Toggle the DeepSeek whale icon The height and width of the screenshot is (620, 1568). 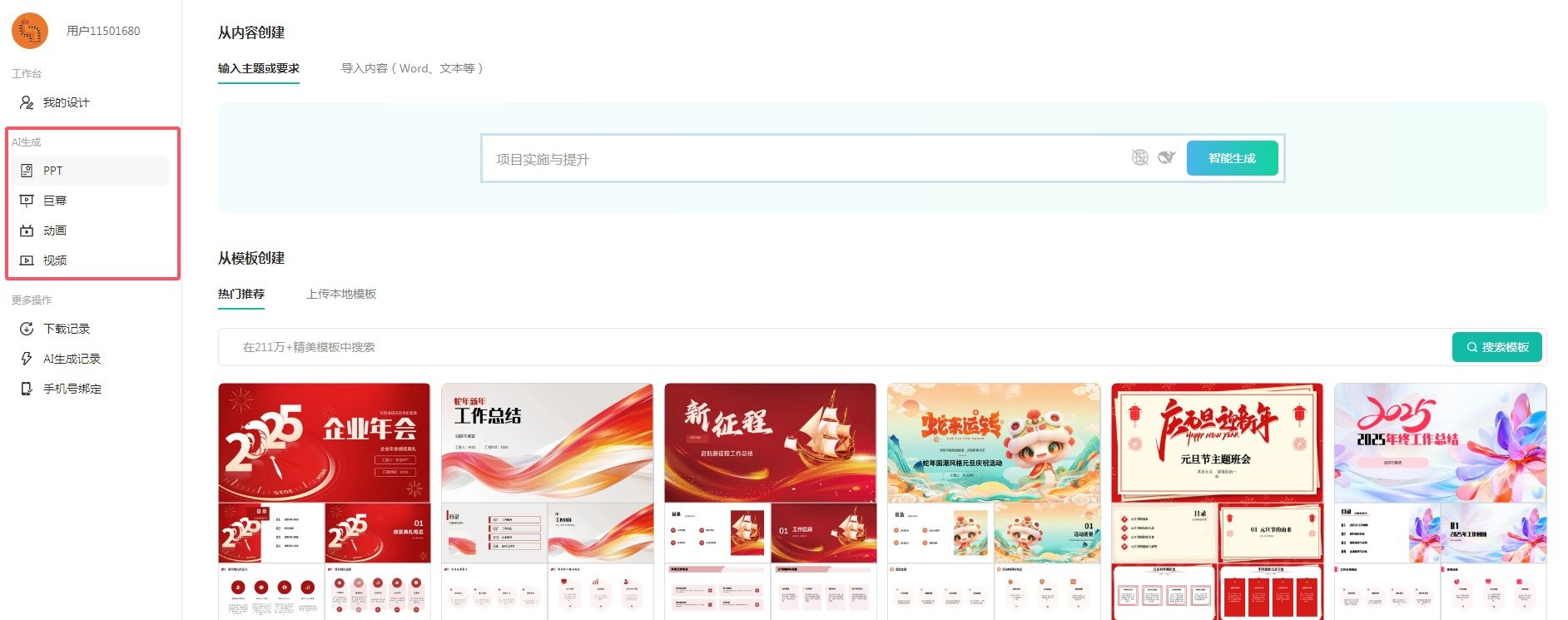click(x=1166, y=157)
